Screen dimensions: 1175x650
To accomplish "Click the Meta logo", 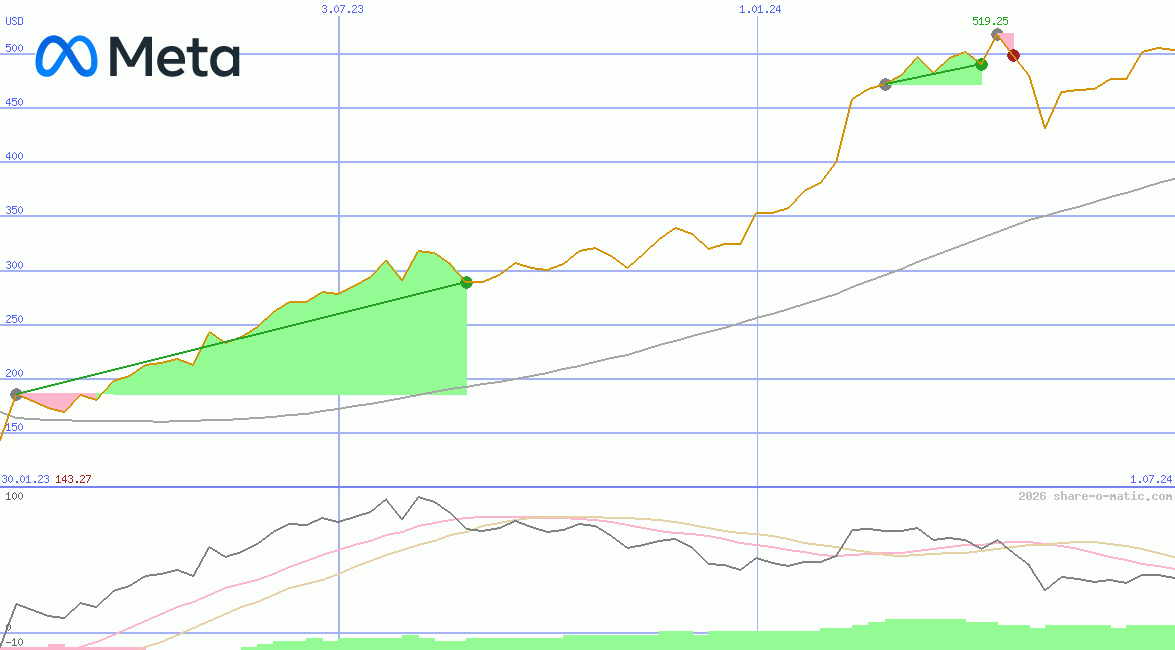I will click(138, 57).
